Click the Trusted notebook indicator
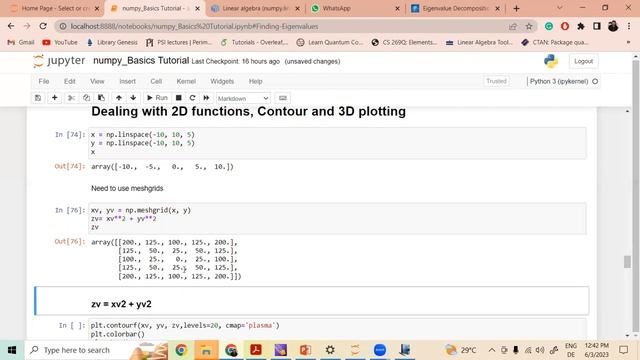The height and width of the screenshot is (360, 640). [496, 81]
